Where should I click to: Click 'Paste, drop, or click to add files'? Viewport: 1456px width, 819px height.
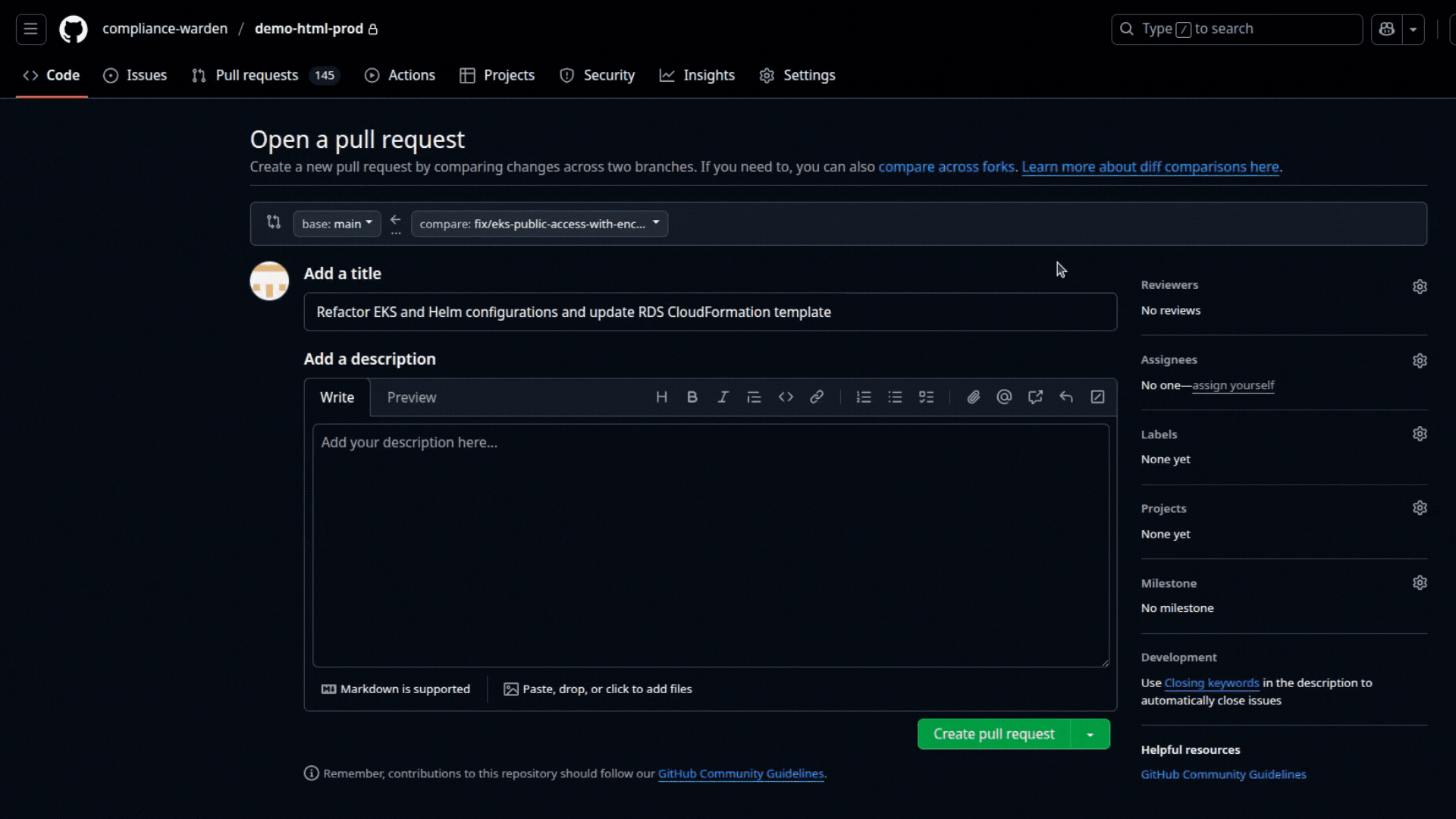tap(598, 689)
